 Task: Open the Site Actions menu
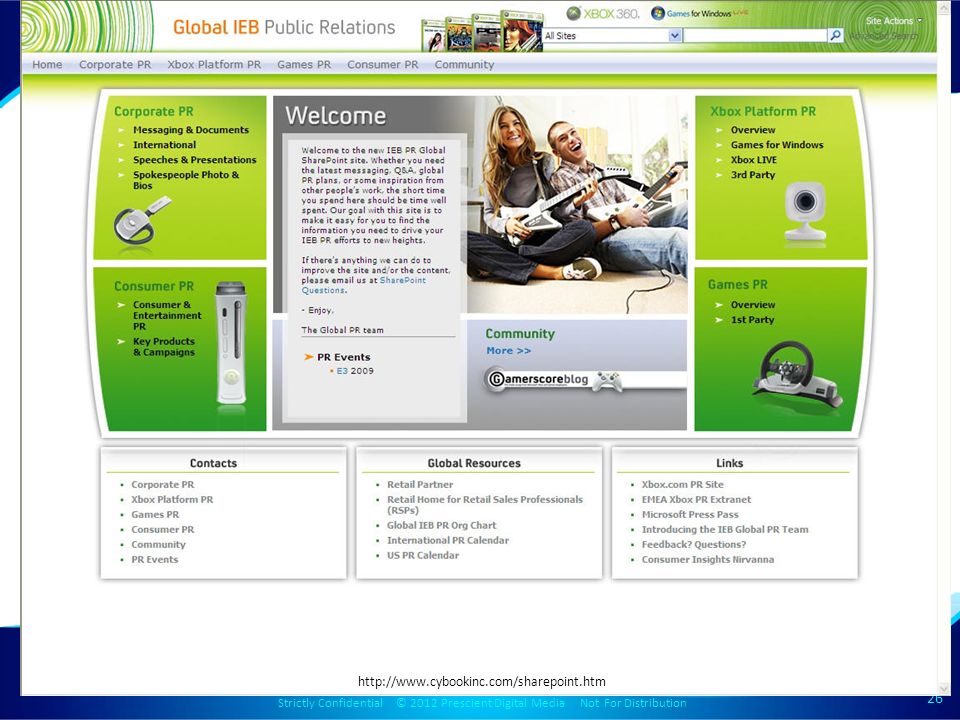893,21
